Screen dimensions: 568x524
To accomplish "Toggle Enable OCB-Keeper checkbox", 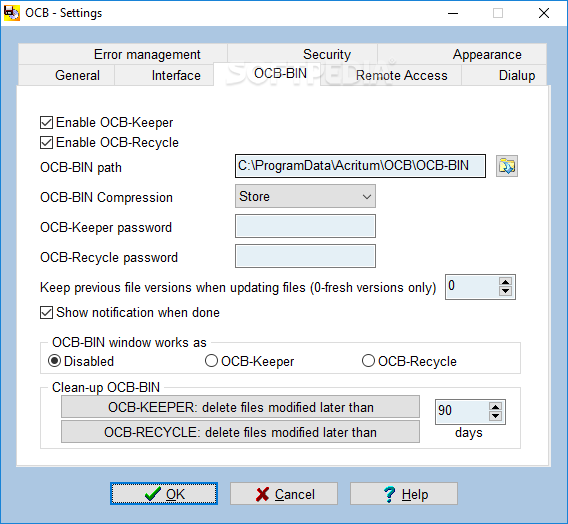I will click(46, 123).
